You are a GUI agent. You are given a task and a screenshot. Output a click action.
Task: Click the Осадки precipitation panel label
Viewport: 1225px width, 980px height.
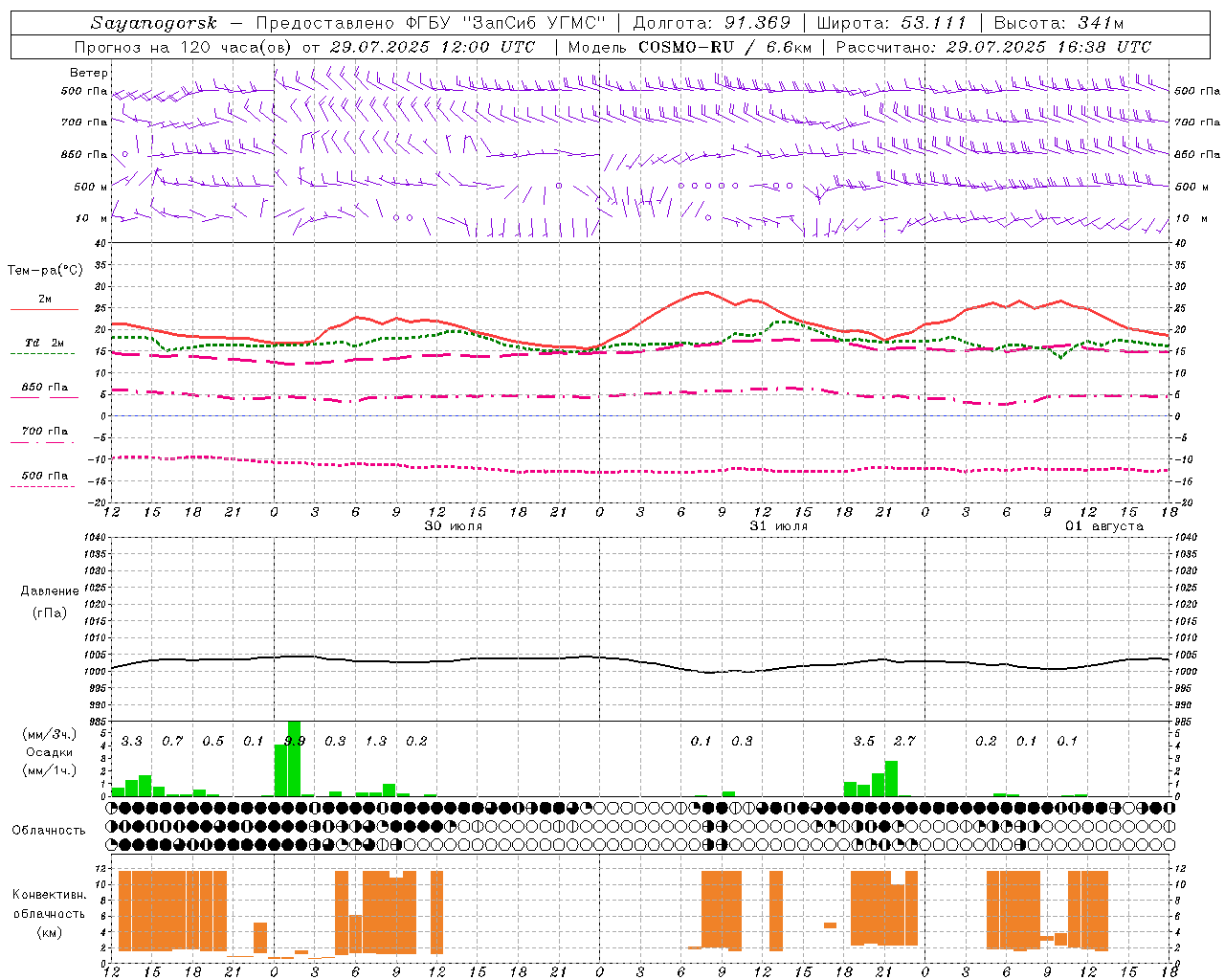(x=50, y=752)
